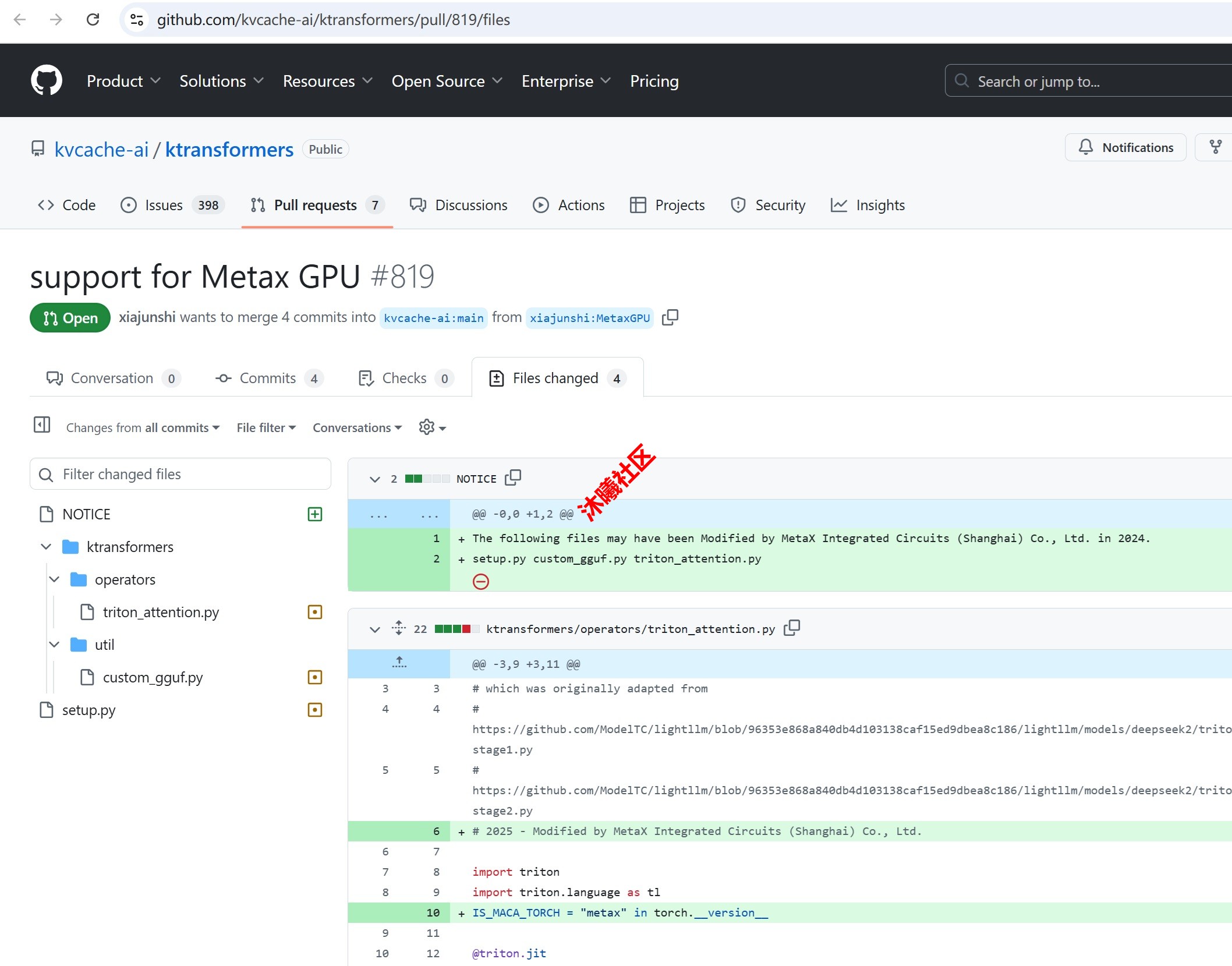Screen dimensions: 1232x966
Task: Open Open Source dropdown menu
Action: point(447,81)
